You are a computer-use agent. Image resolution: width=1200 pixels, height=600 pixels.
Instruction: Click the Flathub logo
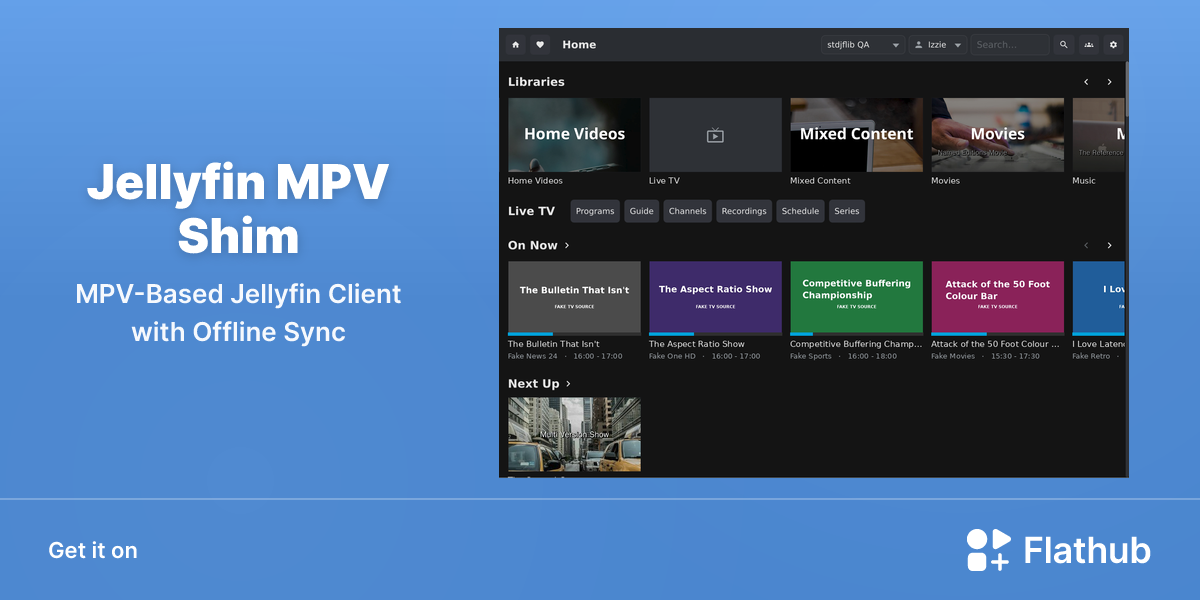pyautogui.click(x=1058, y=550)
